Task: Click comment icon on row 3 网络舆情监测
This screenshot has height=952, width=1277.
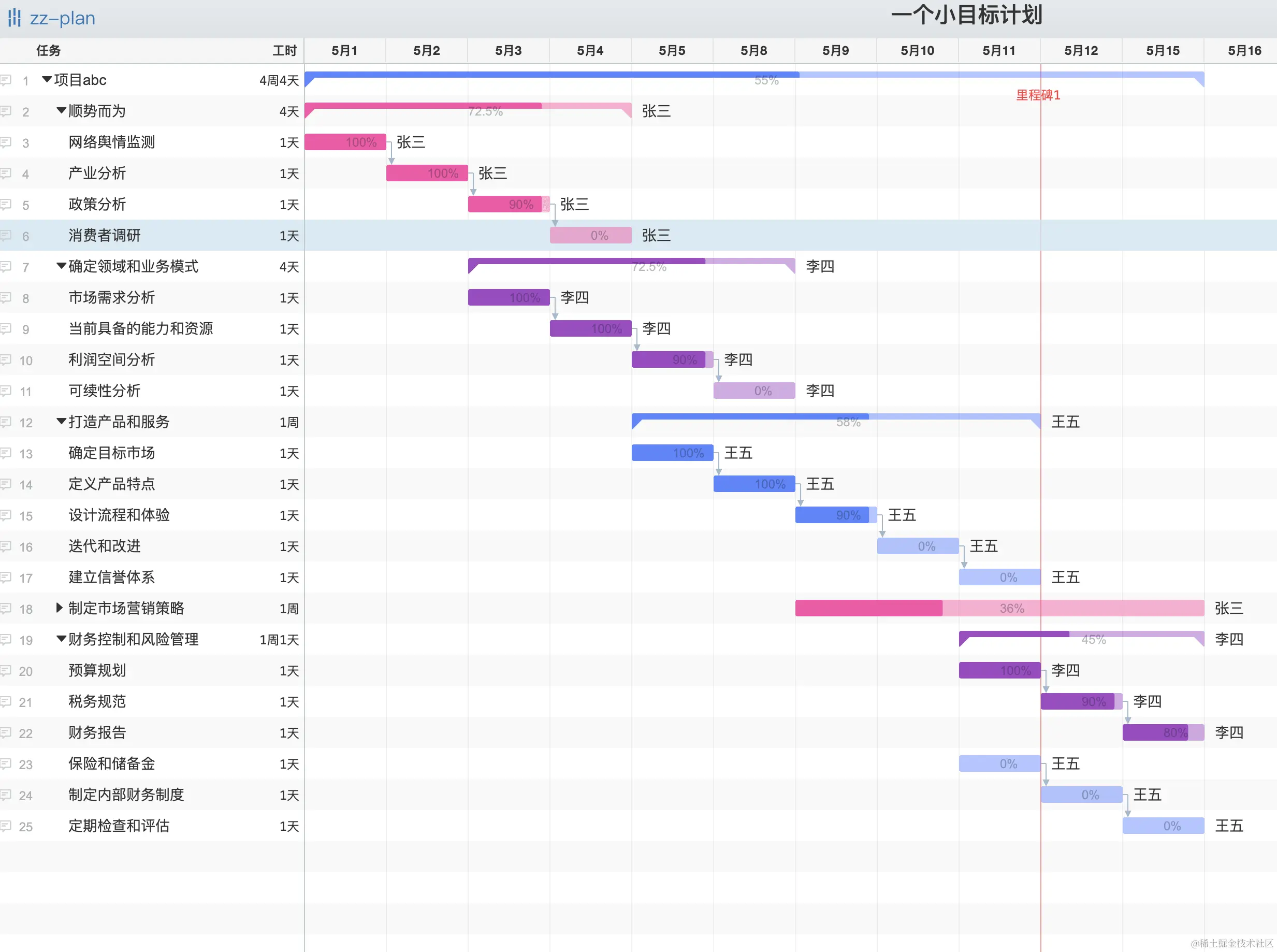Action: (6, 142)
